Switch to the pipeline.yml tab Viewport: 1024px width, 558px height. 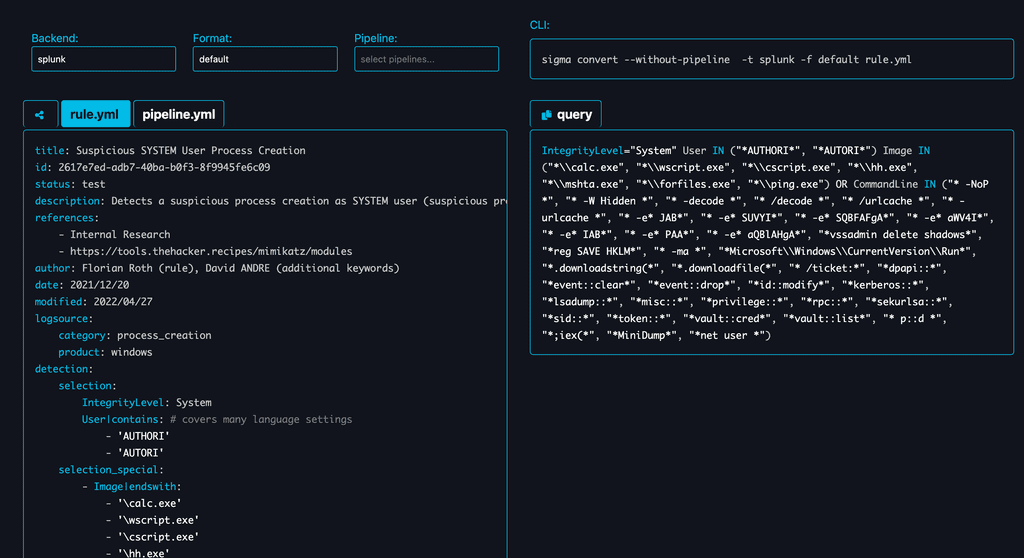click(x=178, y=114)
